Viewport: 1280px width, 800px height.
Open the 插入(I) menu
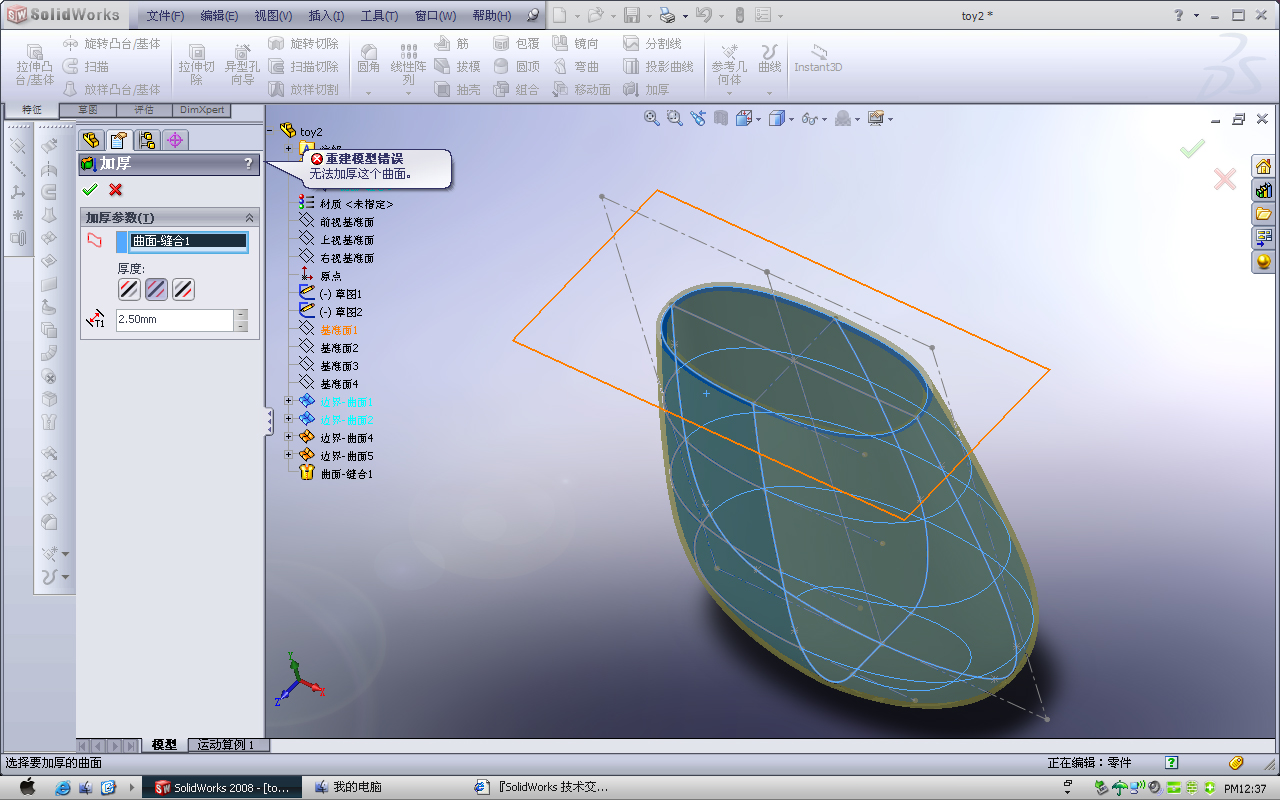point(326,16)
